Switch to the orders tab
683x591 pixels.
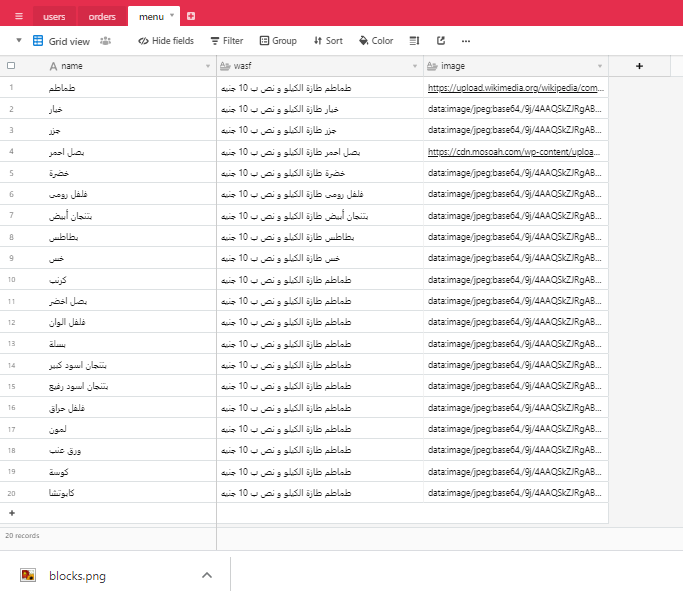coord(102,17)
